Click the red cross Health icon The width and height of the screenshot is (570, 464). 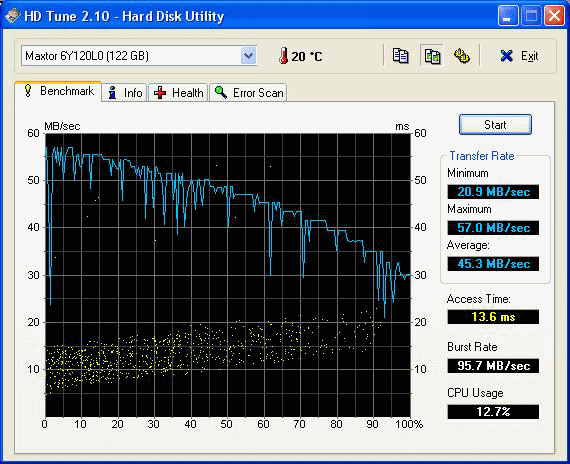[160, 93]
